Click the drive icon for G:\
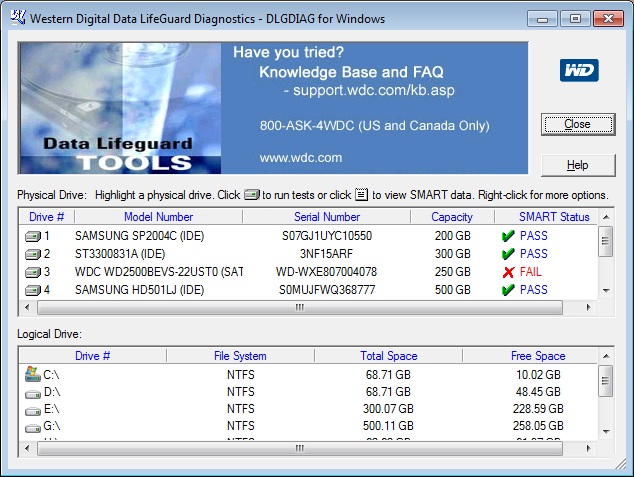Image resolution: width=634 pixels, height=477 pixels. [x=33, y=428]
